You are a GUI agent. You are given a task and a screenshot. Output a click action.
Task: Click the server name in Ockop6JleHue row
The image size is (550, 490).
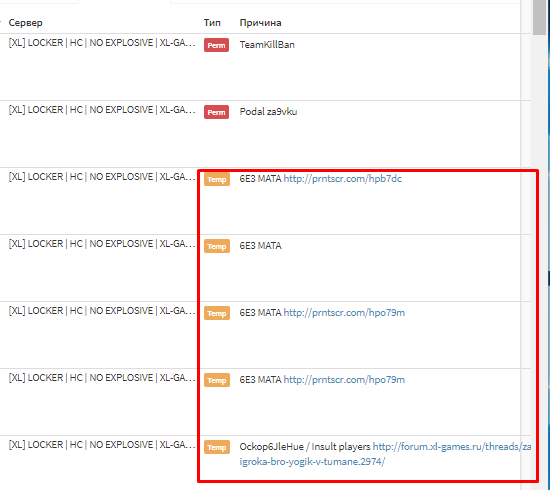[x=102, y=445]
